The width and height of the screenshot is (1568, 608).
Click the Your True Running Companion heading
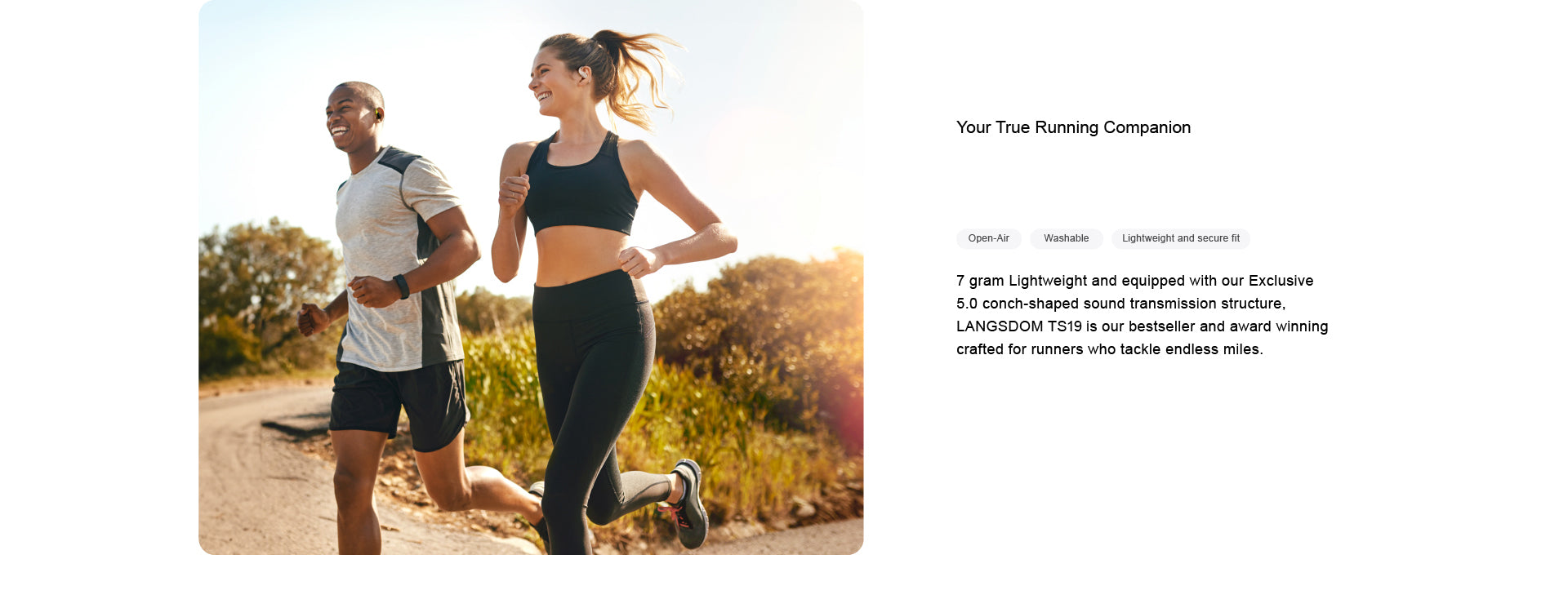pos(1073,127)
